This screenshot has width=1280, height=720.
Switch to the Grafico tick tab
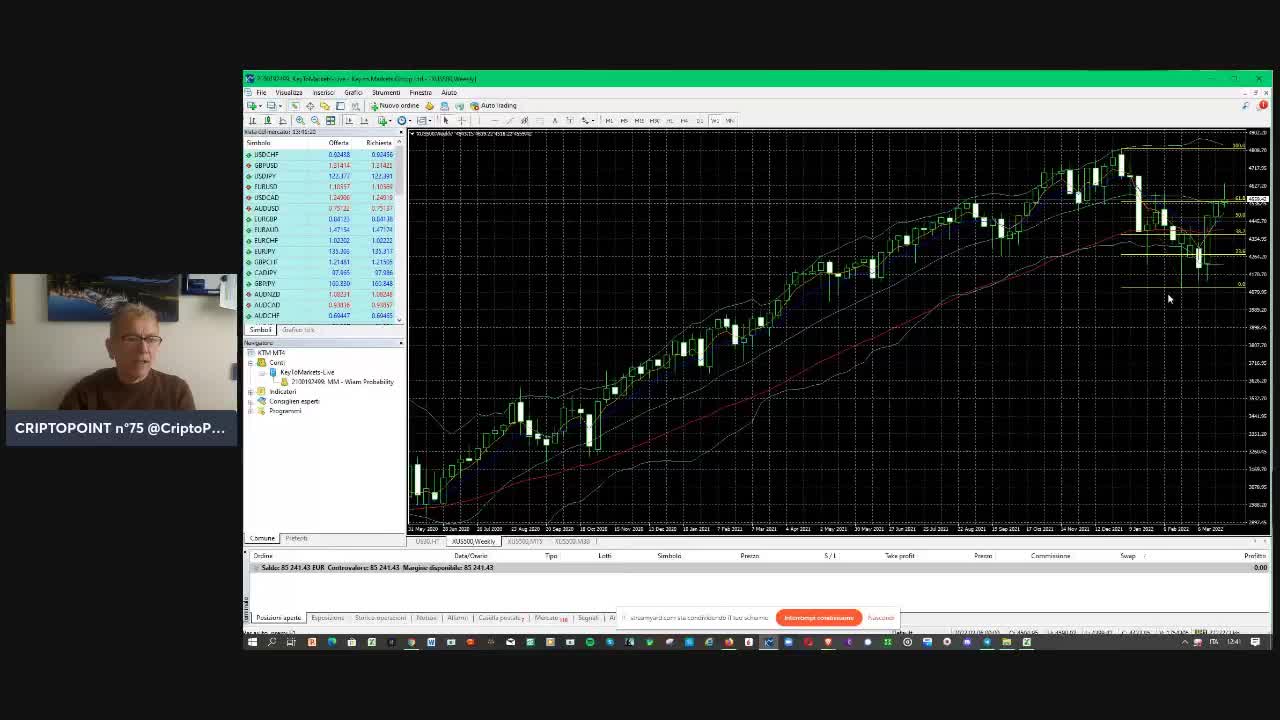(x=298, y=330)
